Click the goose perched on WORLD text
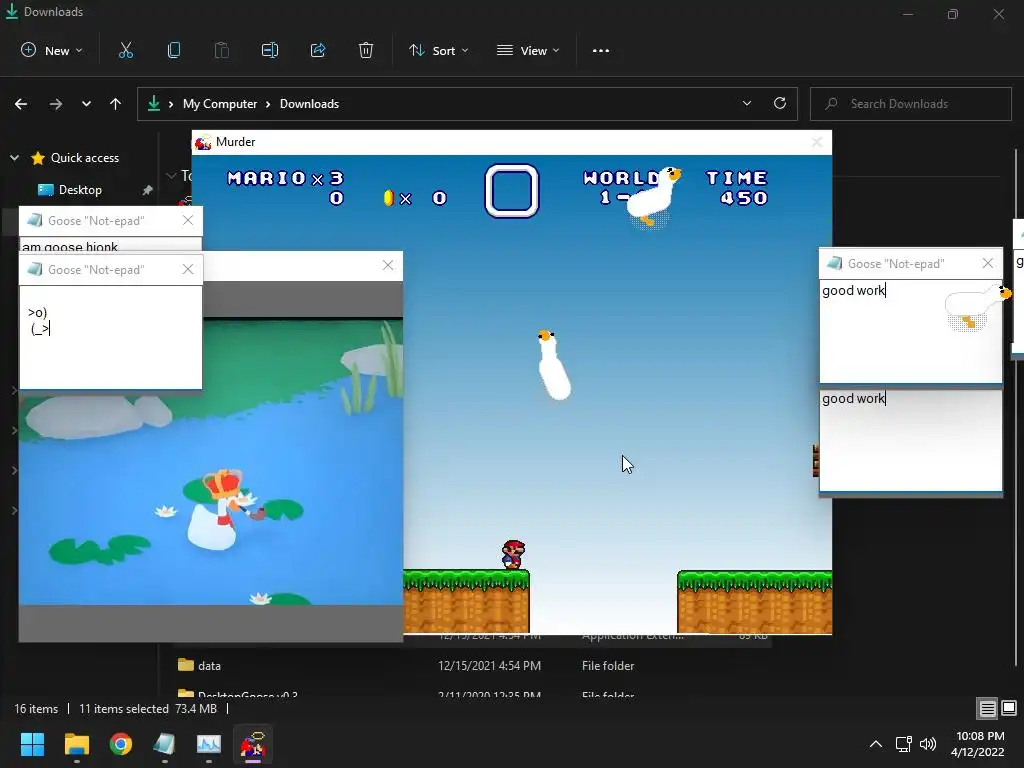This screenshot has width=1024, height=768. coord(654,197)
